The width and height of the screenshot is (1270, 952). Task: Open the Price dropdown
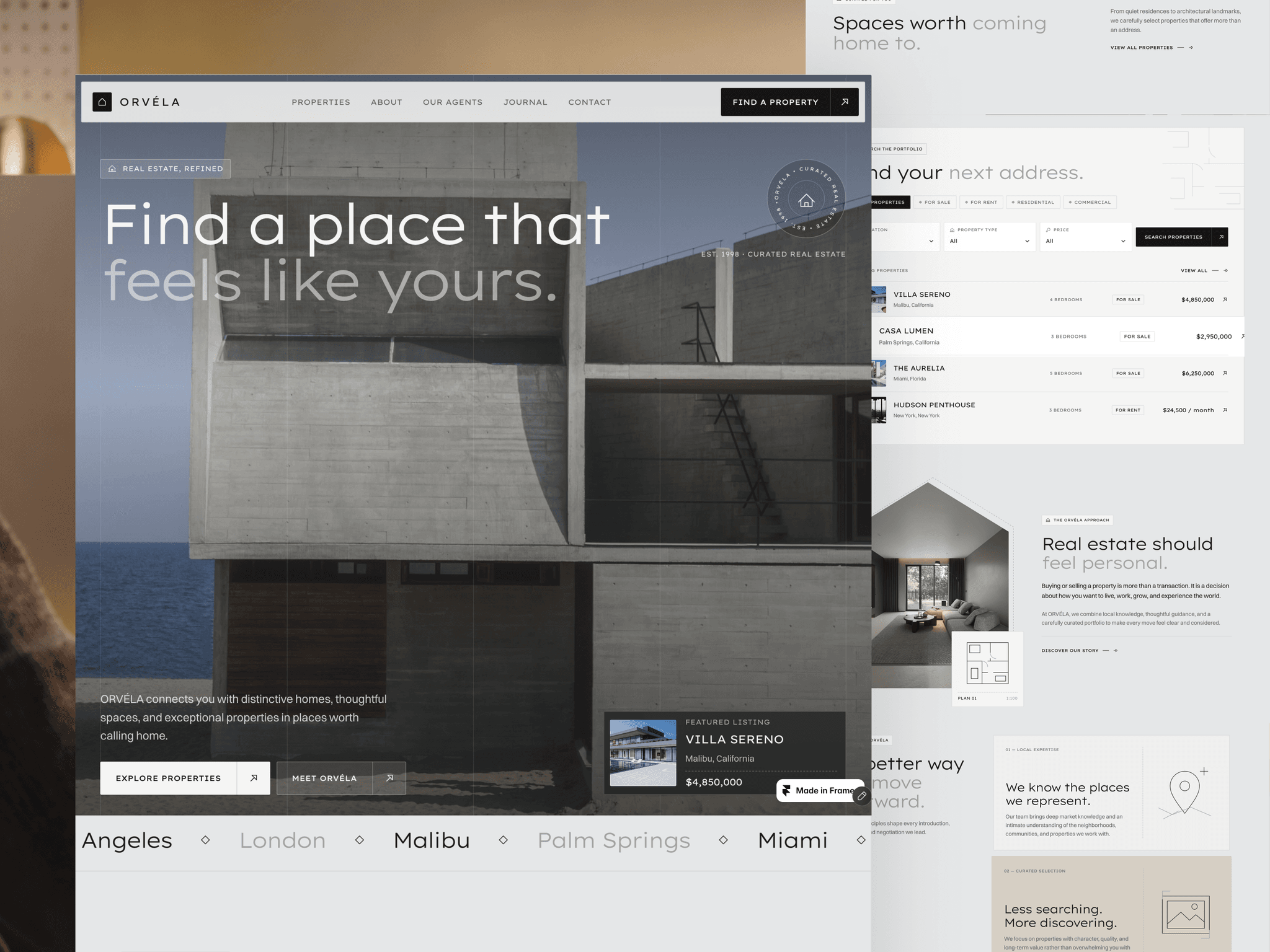(1085, 237)
